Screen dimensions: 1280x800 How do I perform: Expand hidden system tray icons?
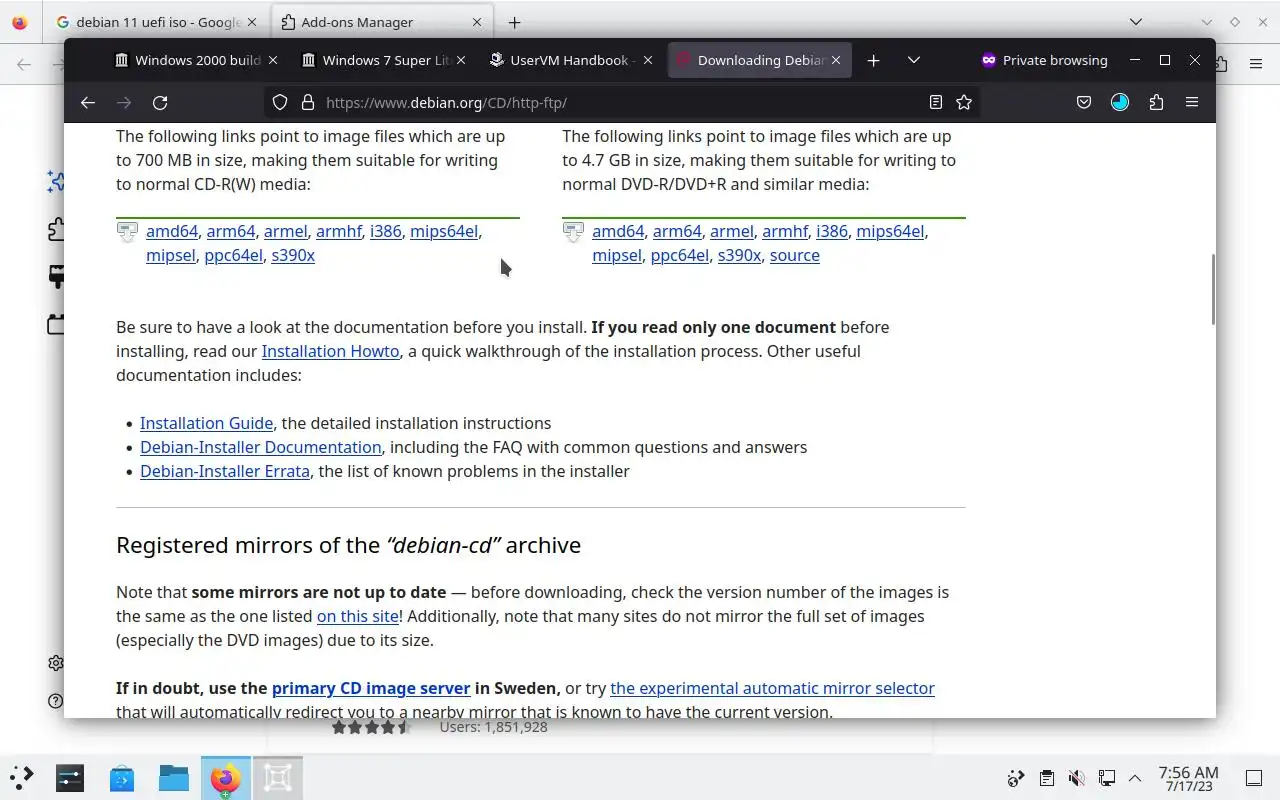[1135, 778]
